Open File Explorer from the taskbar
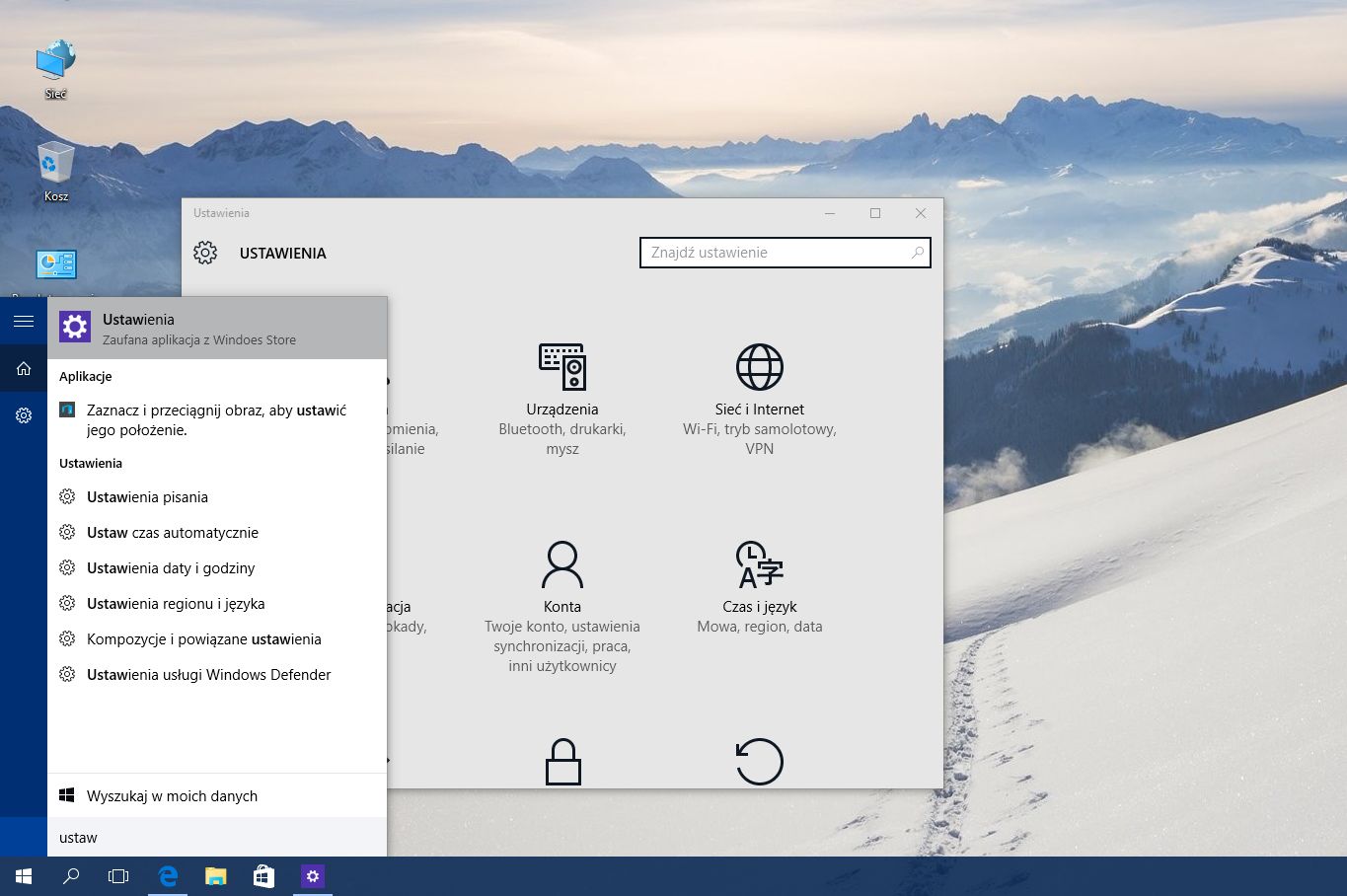1347x896 pixels. pyautogui.click(x=216, y=876)
